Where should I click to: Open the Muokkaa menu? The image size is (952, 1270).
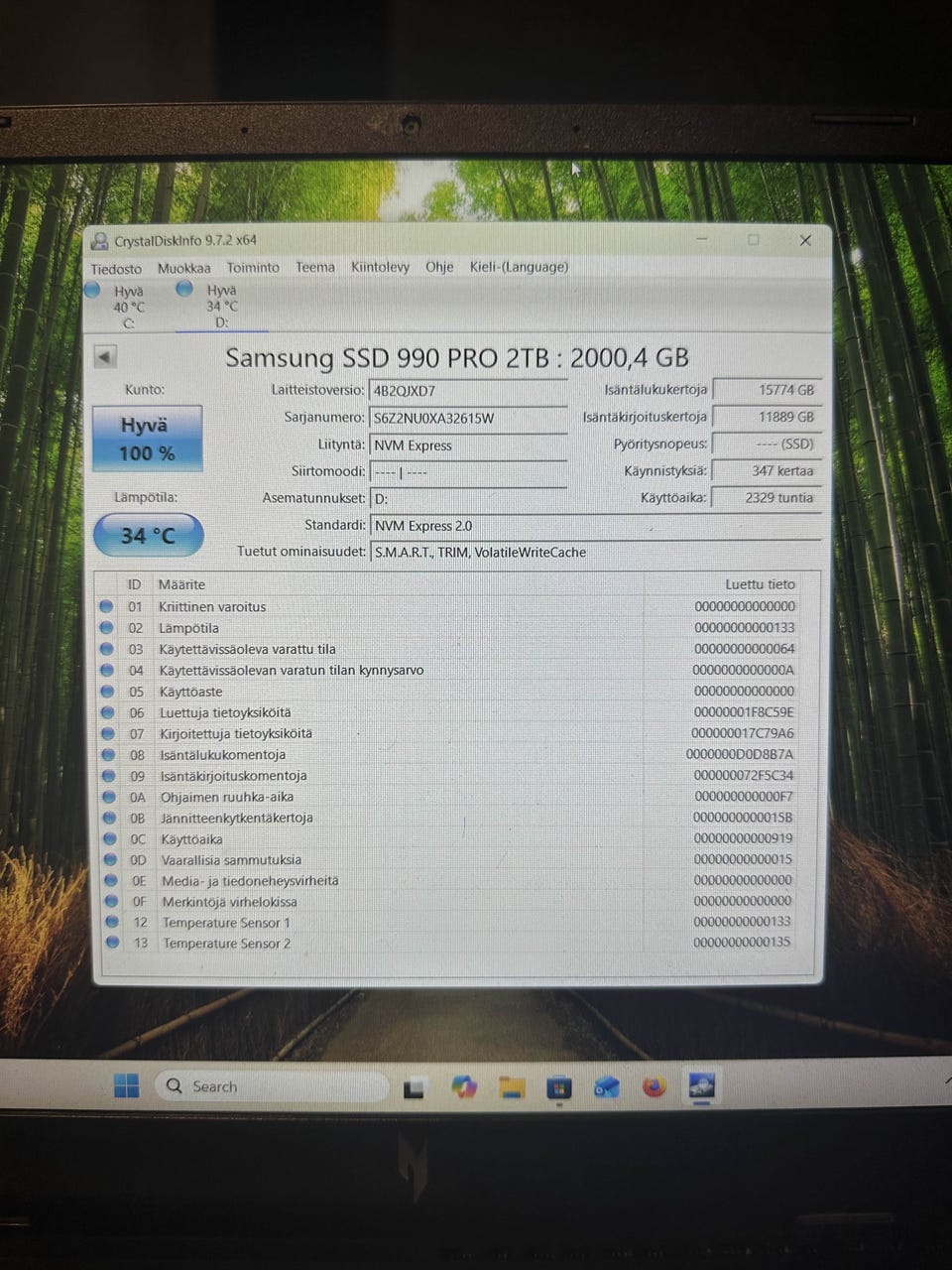pyautogui.click(x=184, y=268)
